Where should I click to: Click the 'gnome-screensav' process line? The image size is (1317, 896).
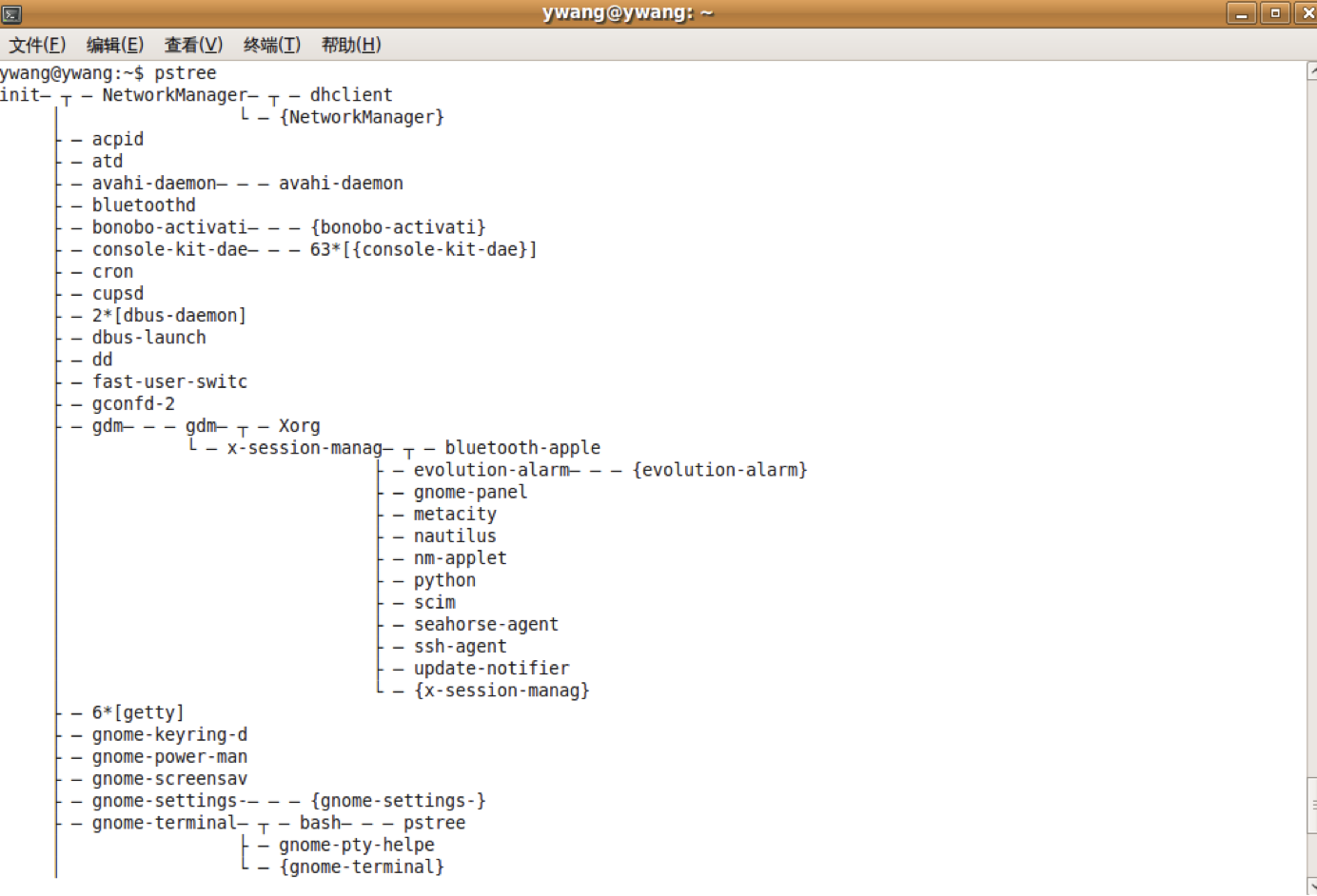pos(169,779)
